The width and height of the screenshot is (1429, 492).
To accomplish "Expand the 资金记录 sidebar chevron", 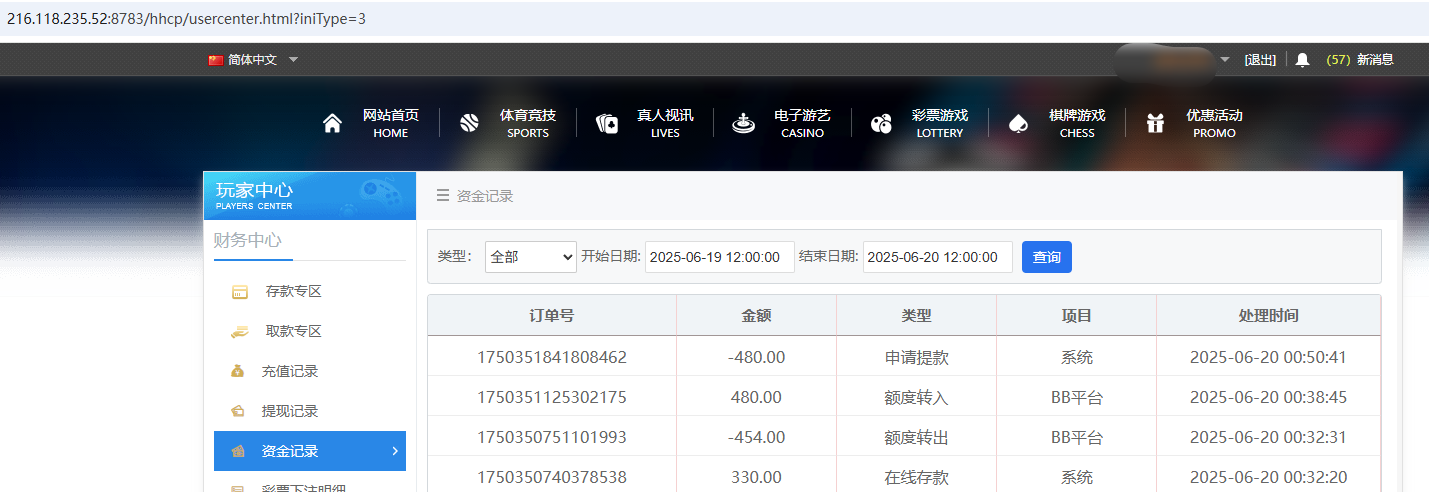I will tap(394, 451).
